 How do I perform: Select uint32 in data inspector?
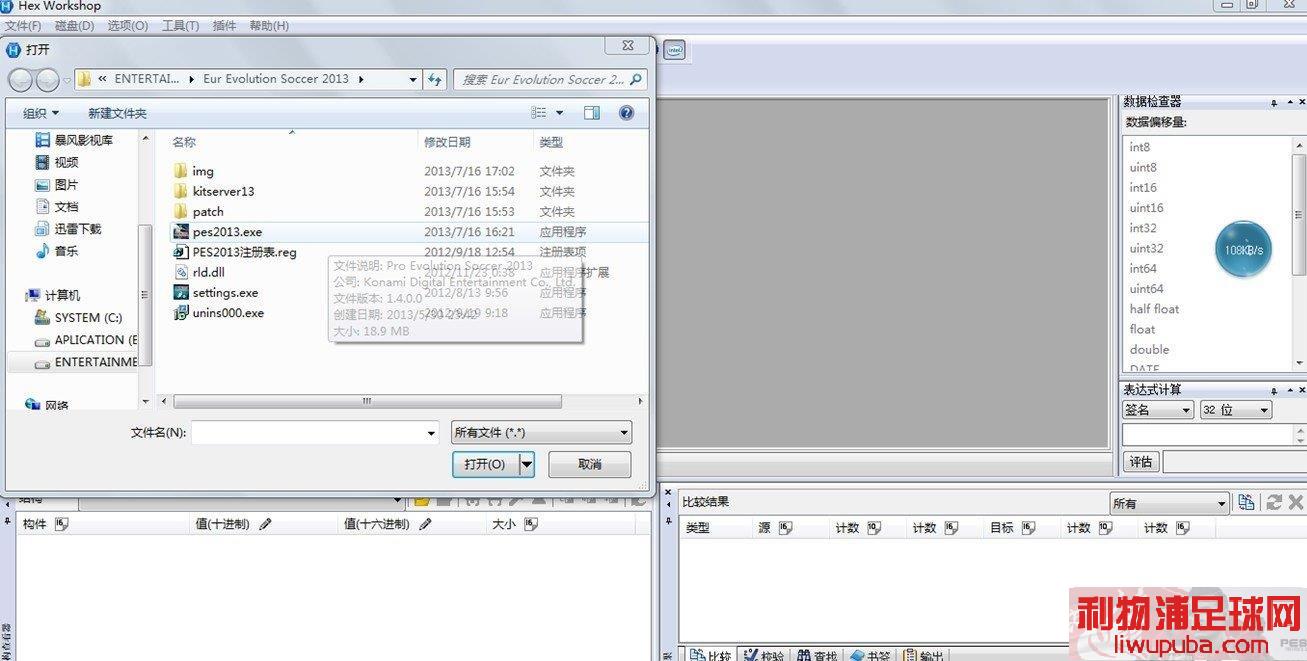click(x=1146, y=248)
